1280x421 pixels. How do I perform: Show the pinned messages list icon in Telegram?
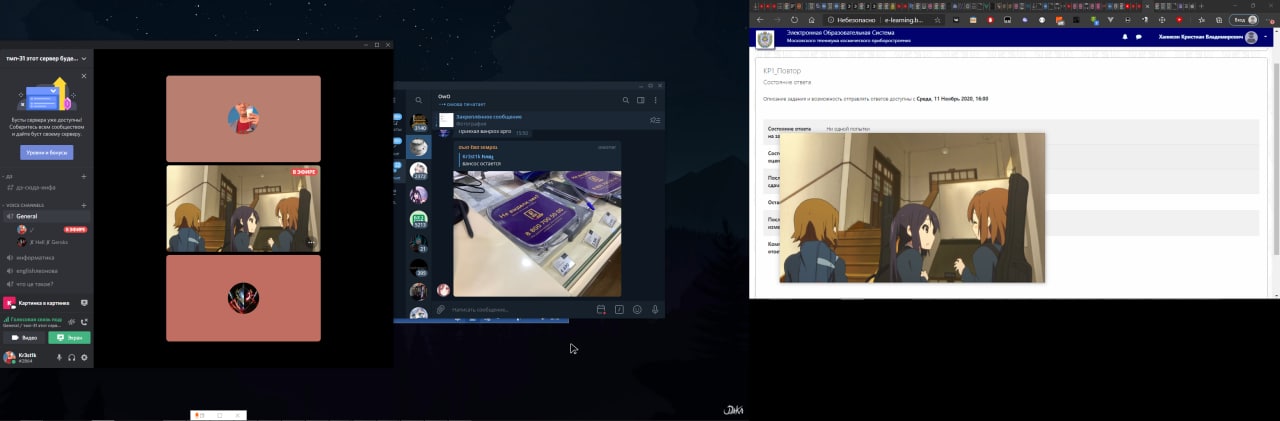click(x=655, y=120)
